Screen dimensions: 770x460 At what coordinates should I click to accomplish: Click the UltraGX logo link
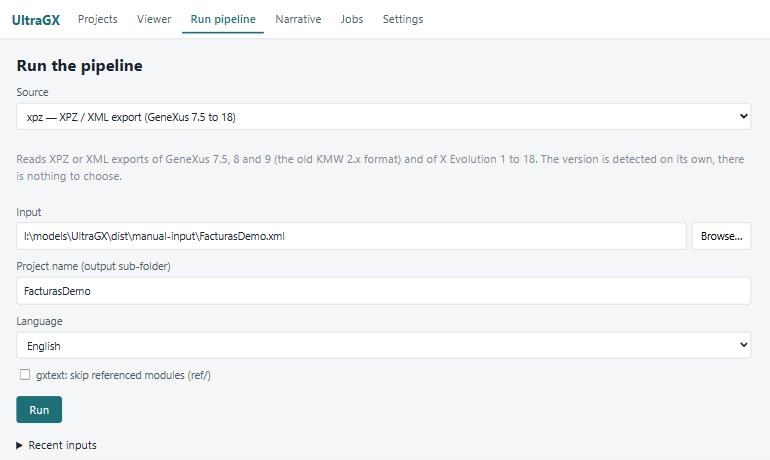[x=36, y=20]
